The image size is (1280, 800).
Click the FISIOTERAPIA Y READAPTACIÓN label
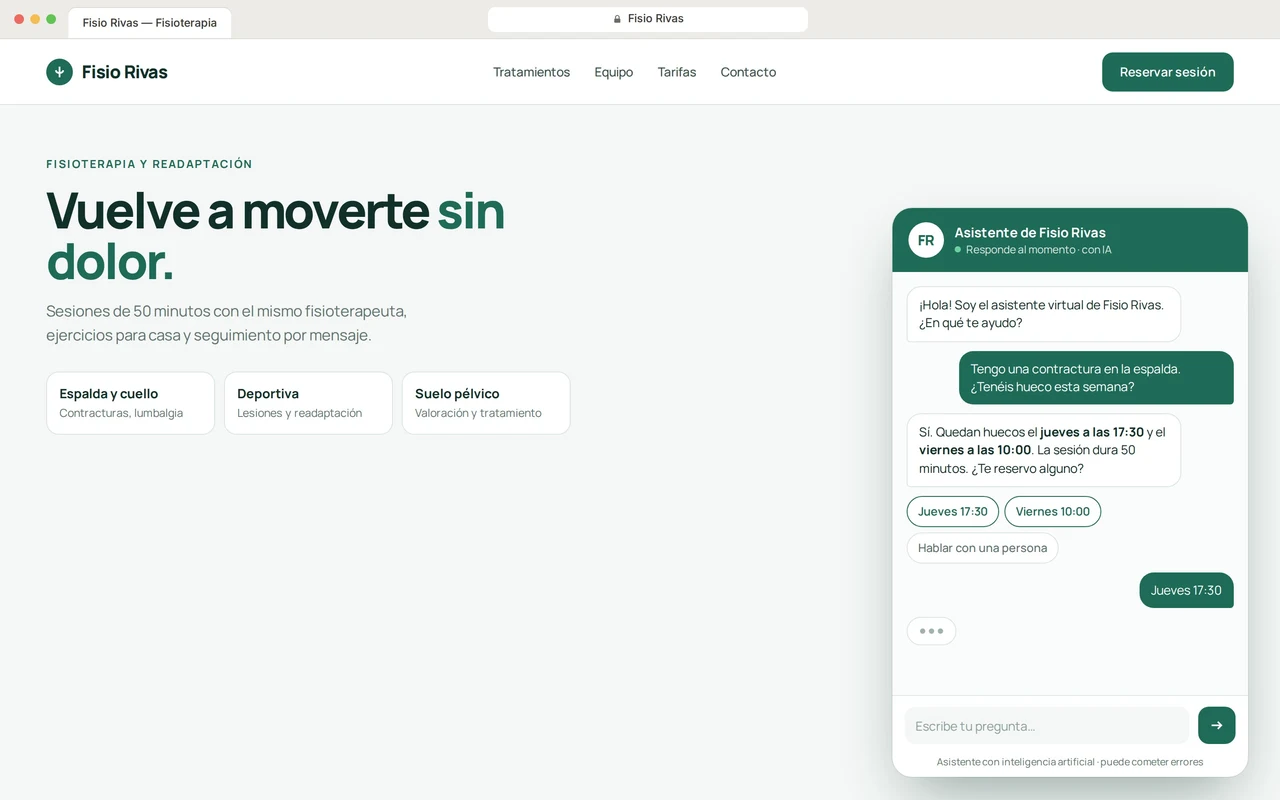(x=149, y=164)
